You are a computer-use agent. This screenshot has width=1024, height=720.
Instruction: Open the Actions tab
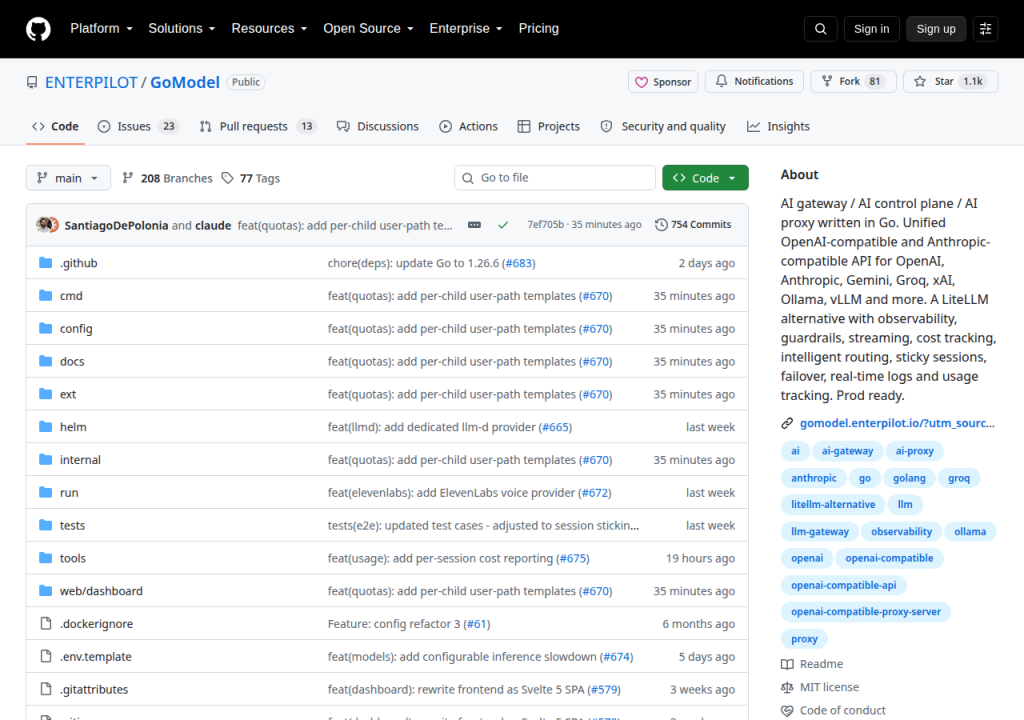(468, 127)
